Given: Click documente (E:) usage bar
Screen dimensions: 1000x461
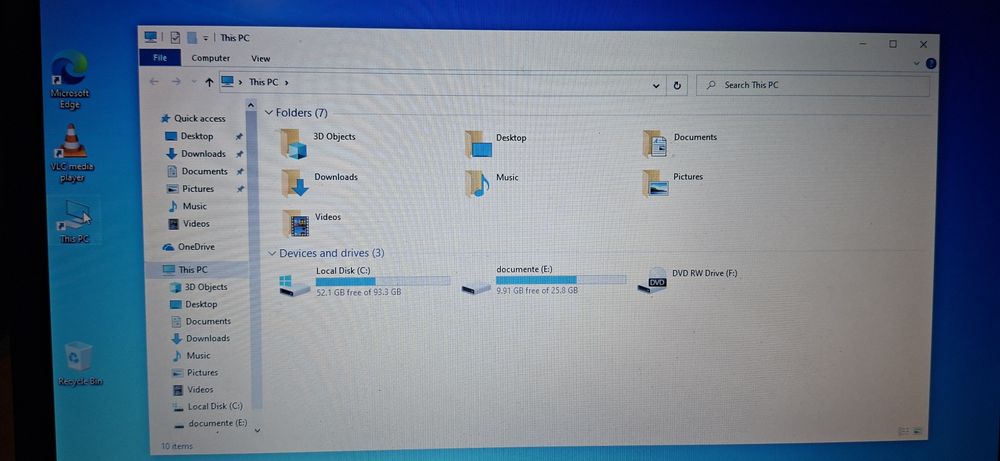Looking at the screenshot, I should 561,280.
